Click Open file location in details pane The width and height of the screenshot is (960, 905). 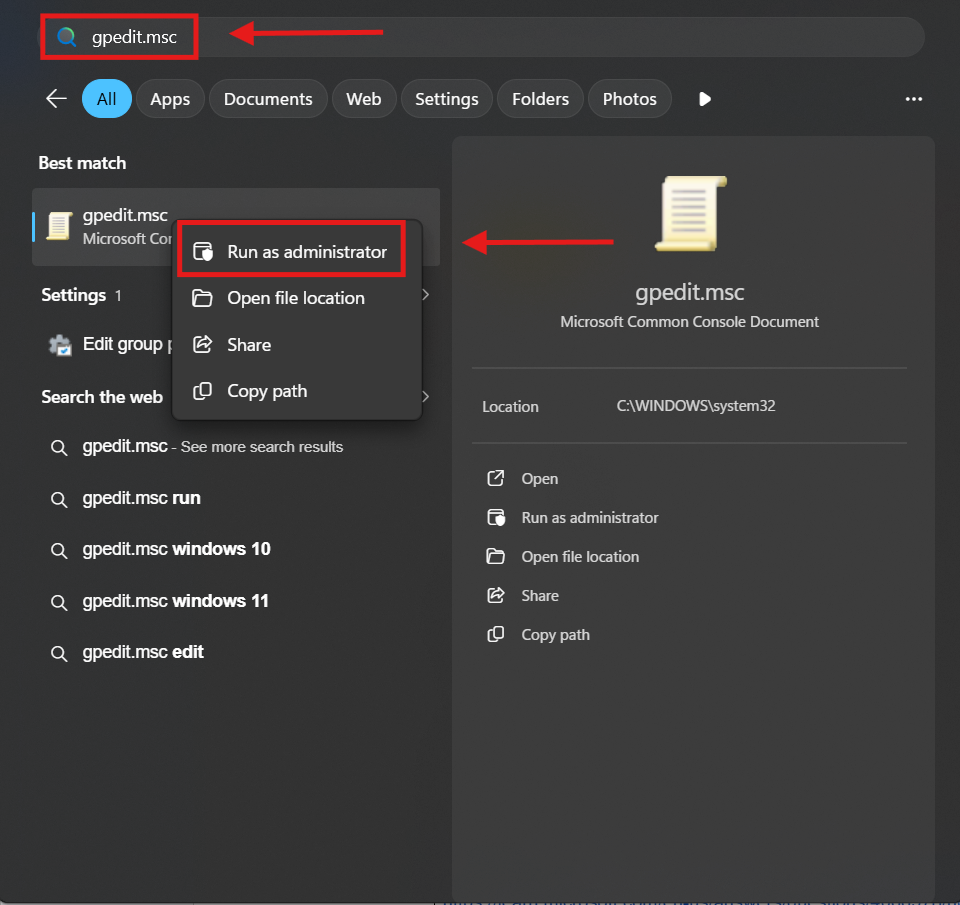coord(580,557)
